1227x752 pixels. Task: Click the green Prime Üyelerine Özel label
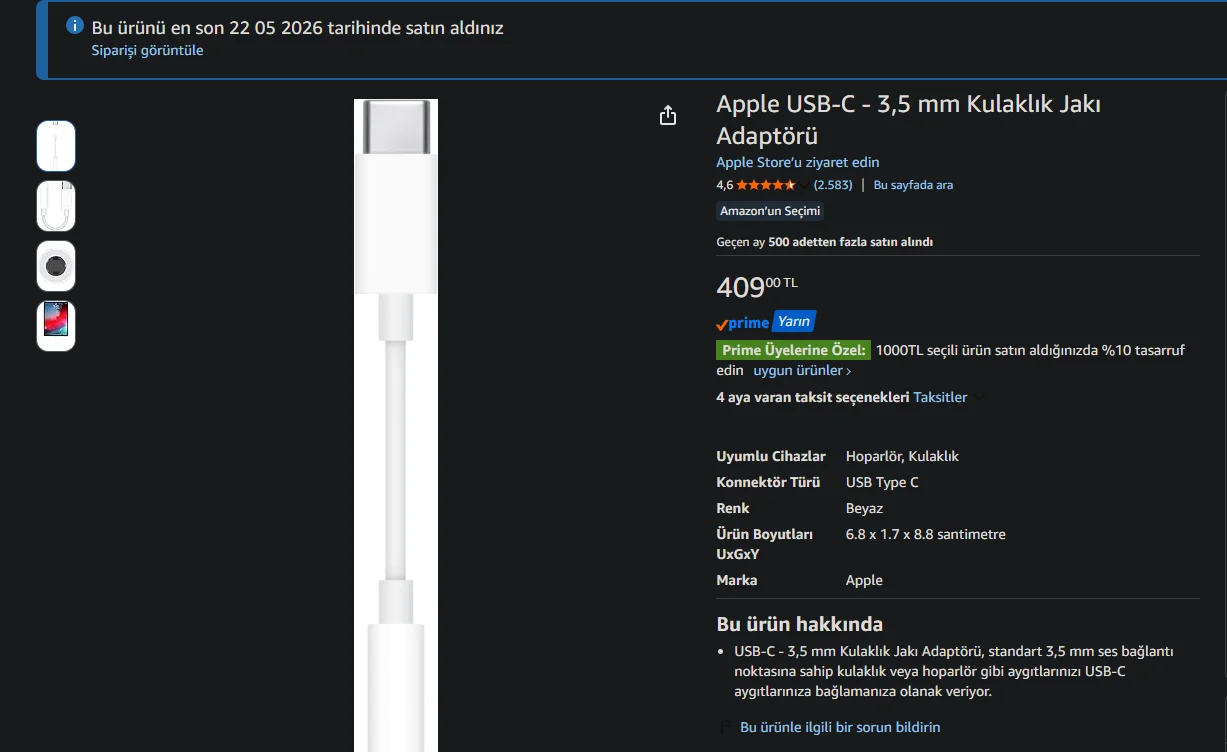[x=793, y=350]
